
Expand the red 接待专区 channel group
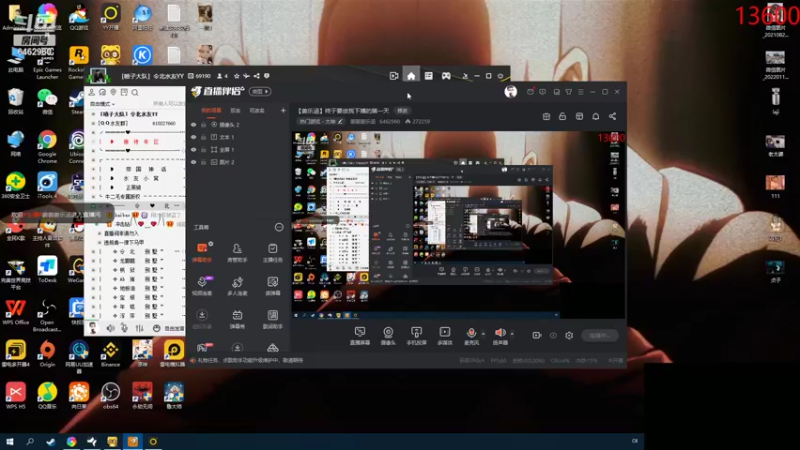[x=112, y=142]
